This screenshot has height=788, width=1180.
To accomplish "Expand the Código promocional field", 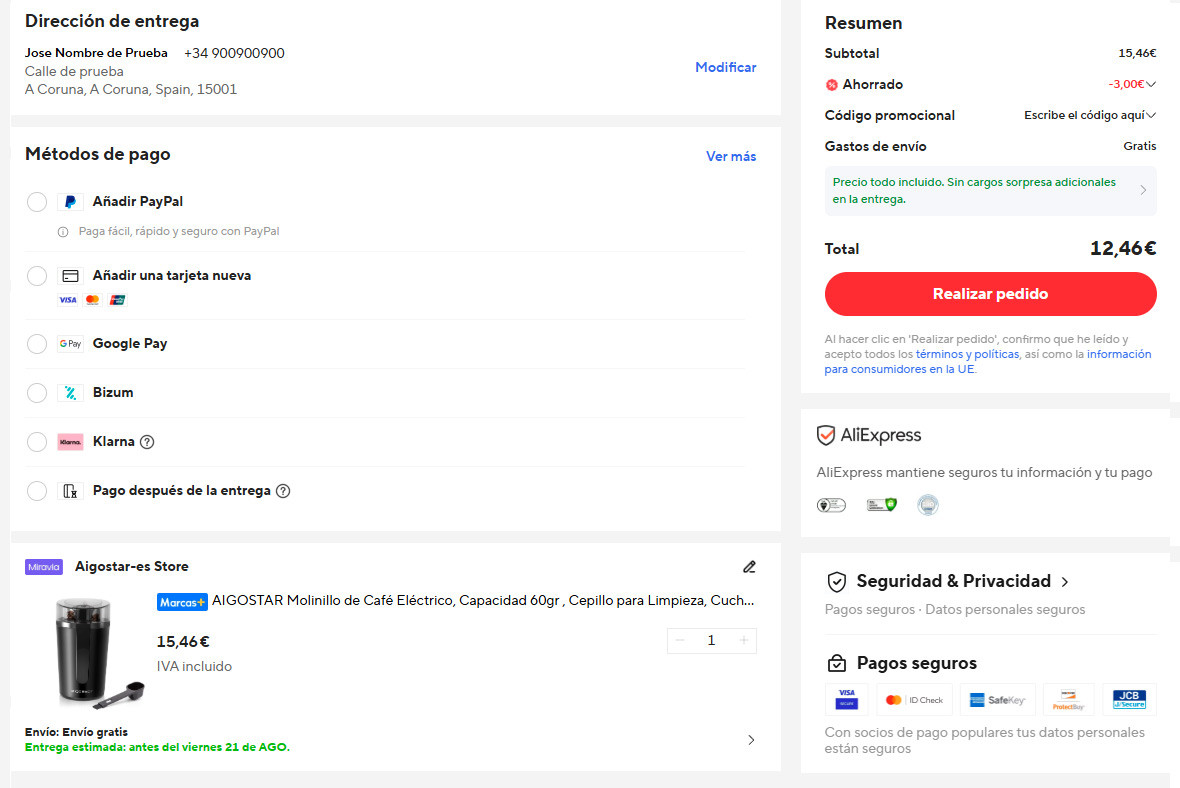I will (x=1090, y=115).
